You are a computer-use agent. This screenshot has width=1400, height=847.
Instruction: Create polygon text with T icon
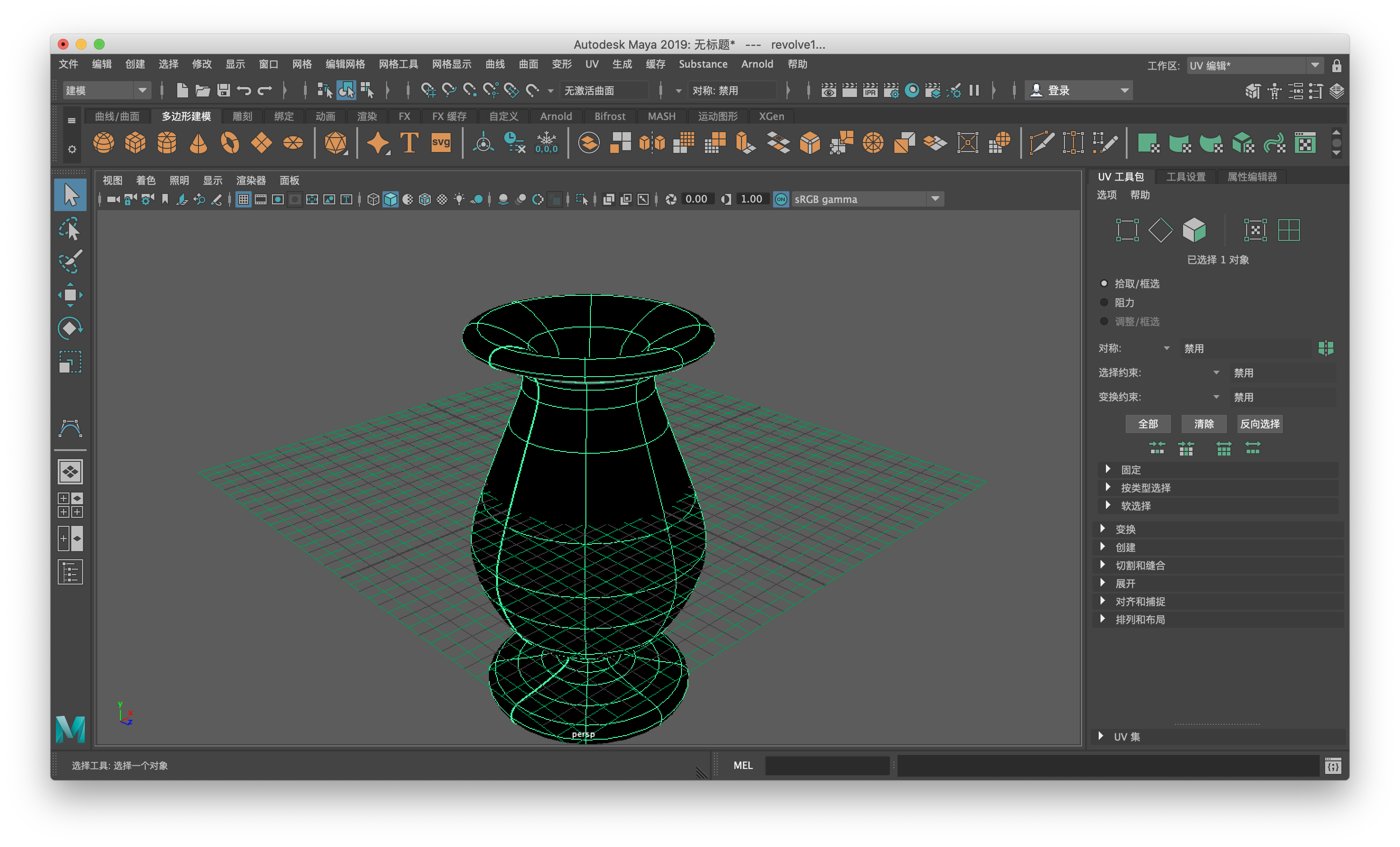pyautogui.click(x=410, y=142)
